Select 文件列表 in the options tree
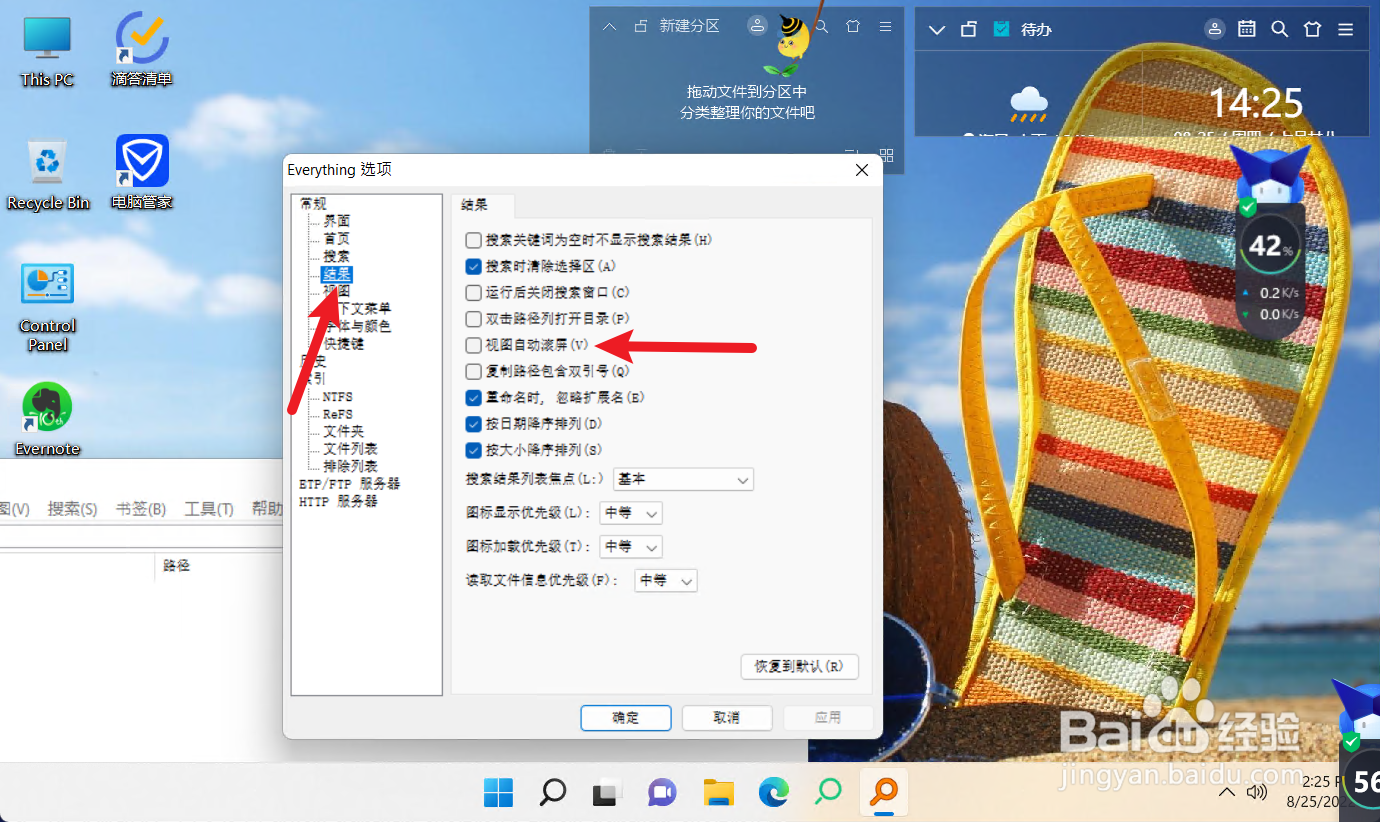This screenshot has width=1380, height=822. point(350,449)
